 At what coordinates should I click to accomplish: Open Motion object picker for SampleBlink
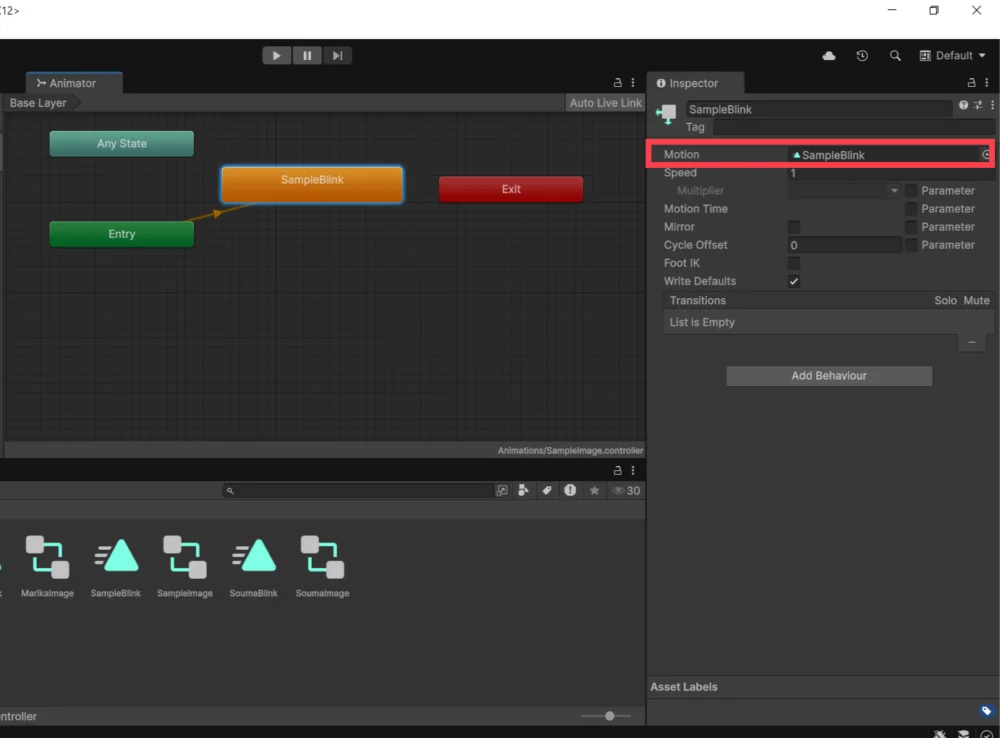[985, 155]
